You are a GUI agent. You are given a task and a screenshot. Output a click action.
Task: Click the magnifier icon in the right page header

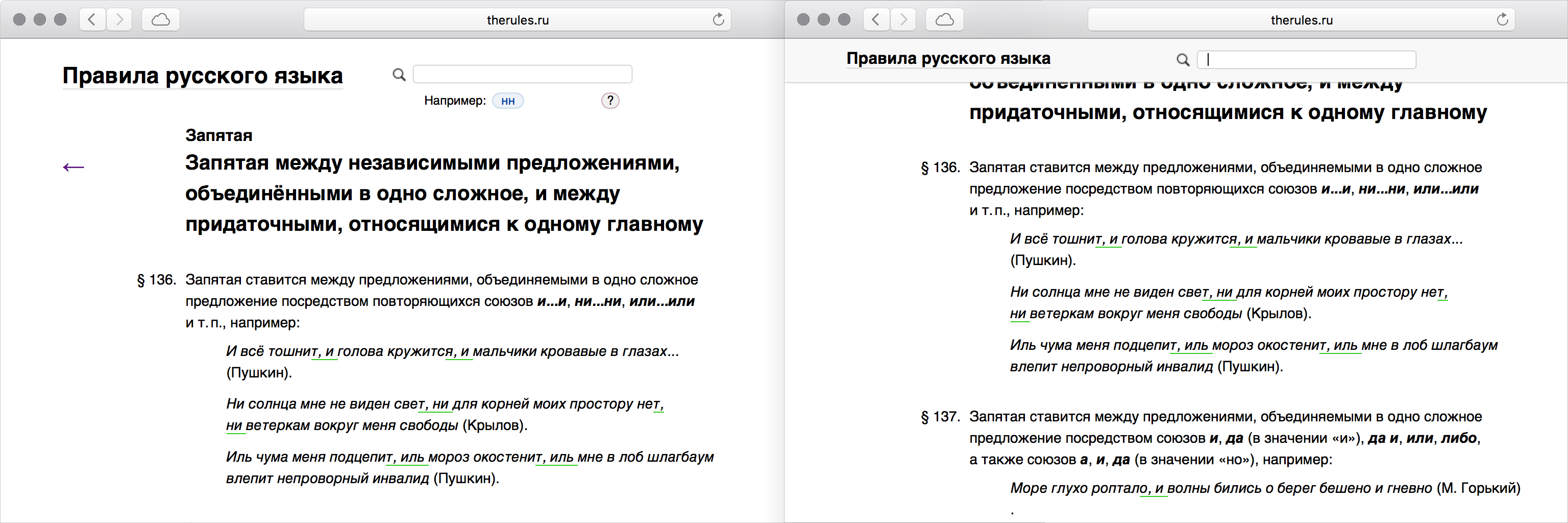(1183, 60)
